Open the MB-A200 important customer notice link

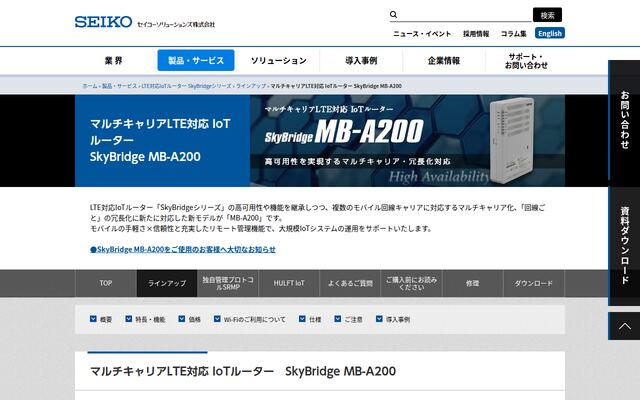183,249
